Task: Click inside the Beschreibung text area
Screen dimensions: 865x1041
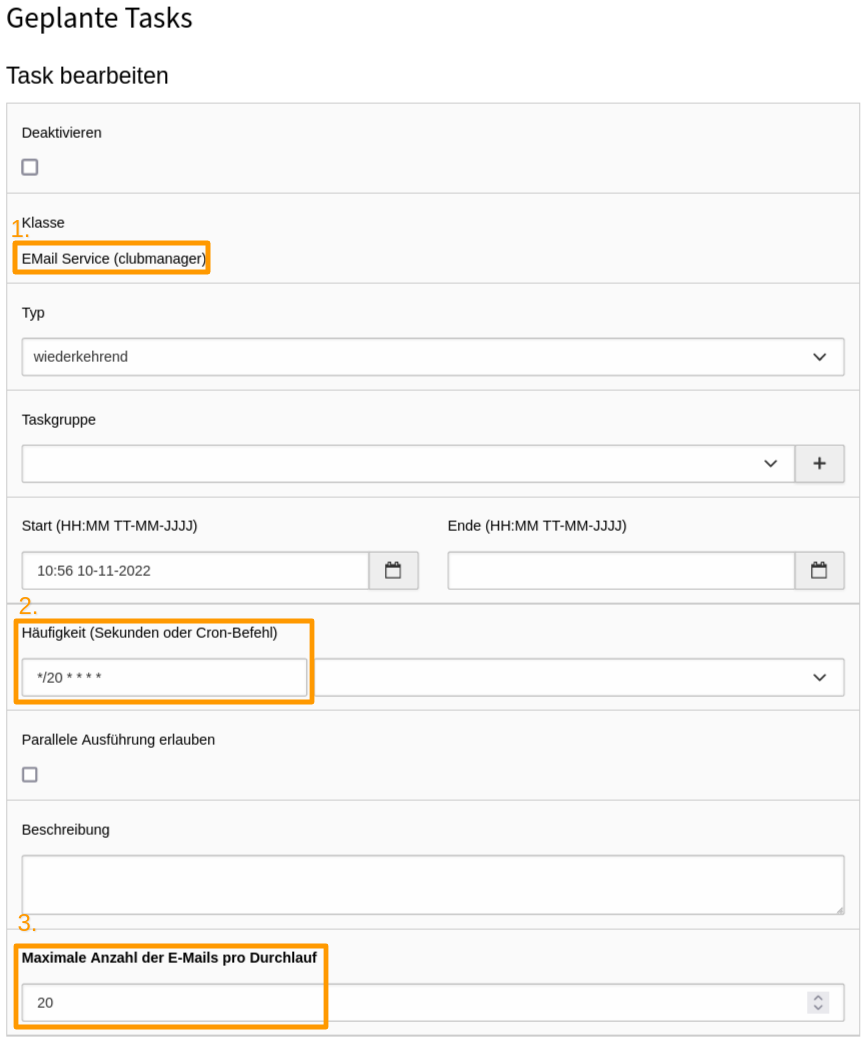Action: coord(430,884)
